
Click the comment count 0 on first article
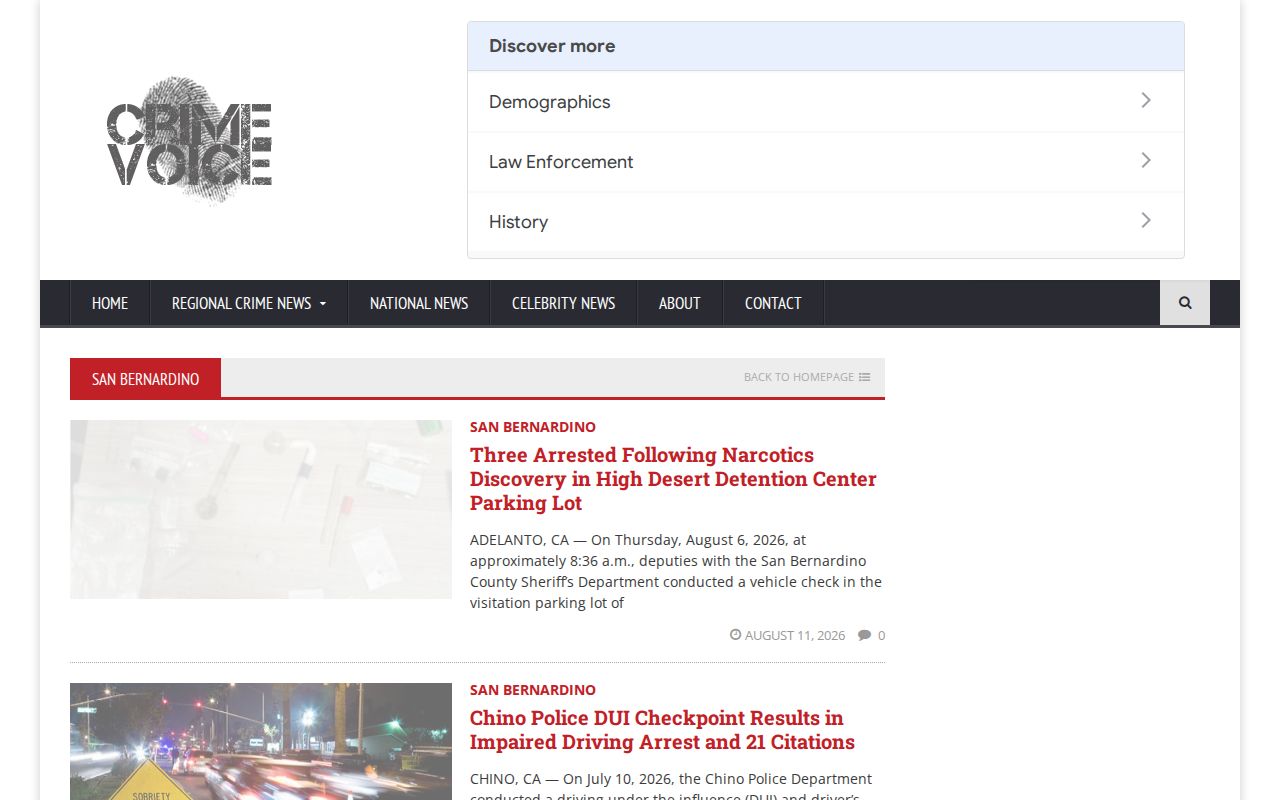[x=881, y=635]
